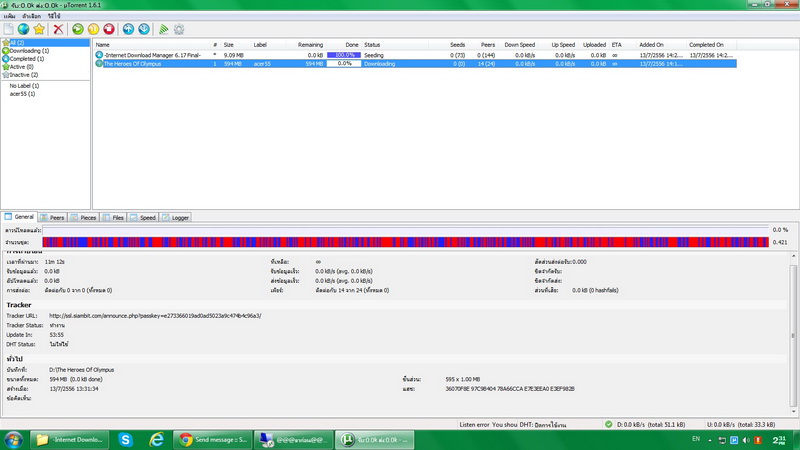Screen dimensions: 800x450
Task: Select the Active (0) category
Action: (21, 67)
